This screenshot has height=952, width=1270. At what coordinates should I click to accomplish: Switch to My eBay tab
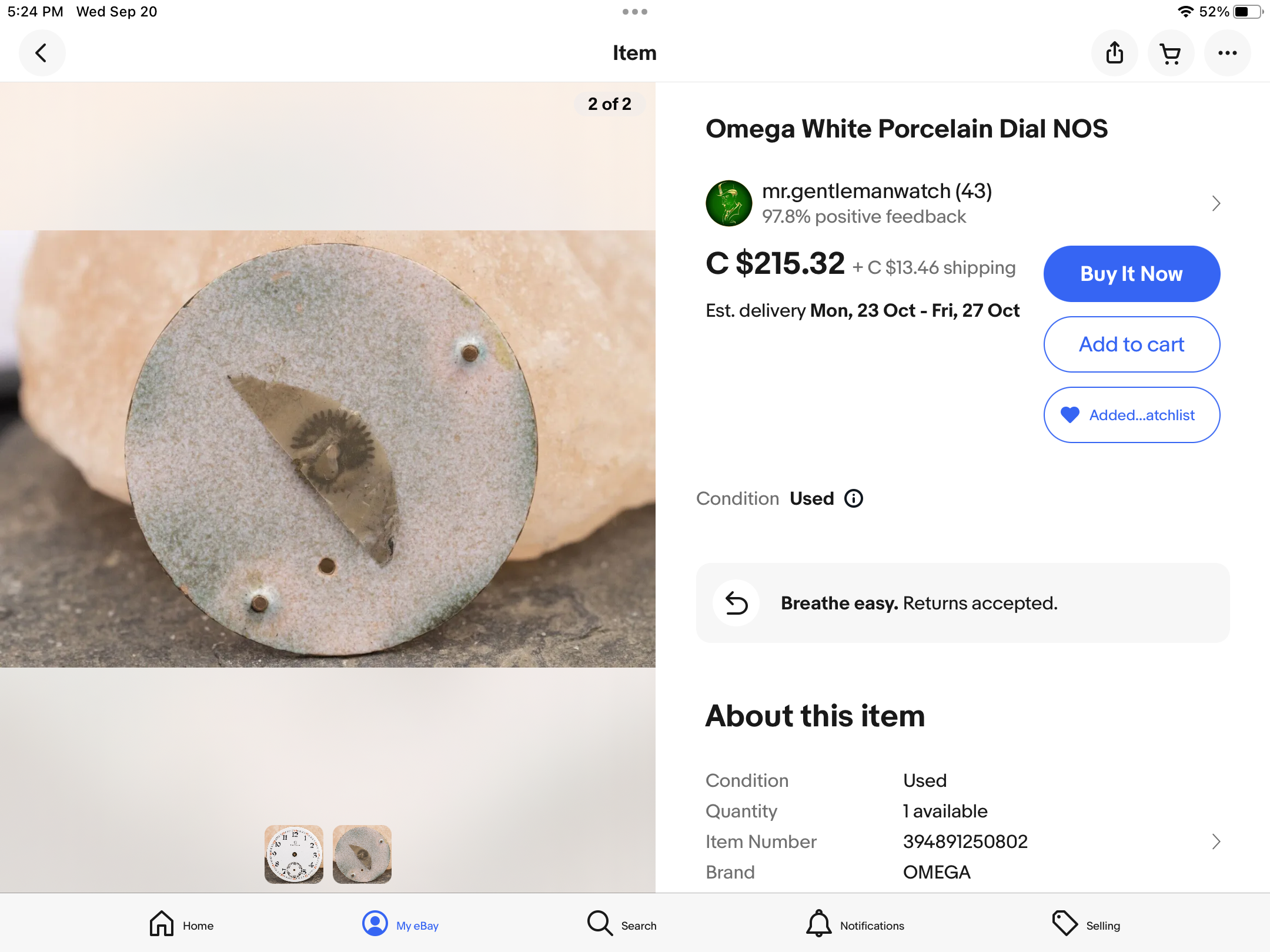click(x=400, y=924)
